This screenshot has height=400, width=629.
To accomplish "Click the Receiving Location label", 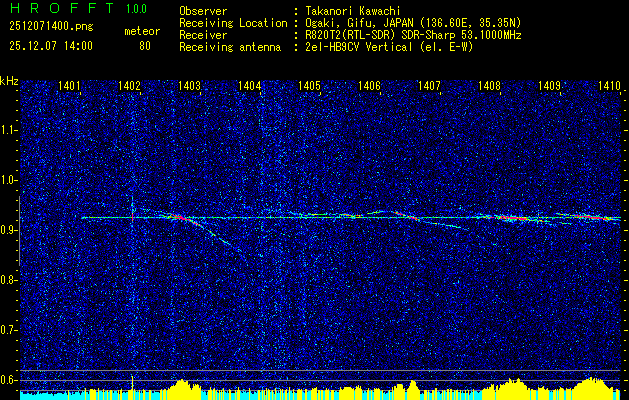I will point(233,23).
